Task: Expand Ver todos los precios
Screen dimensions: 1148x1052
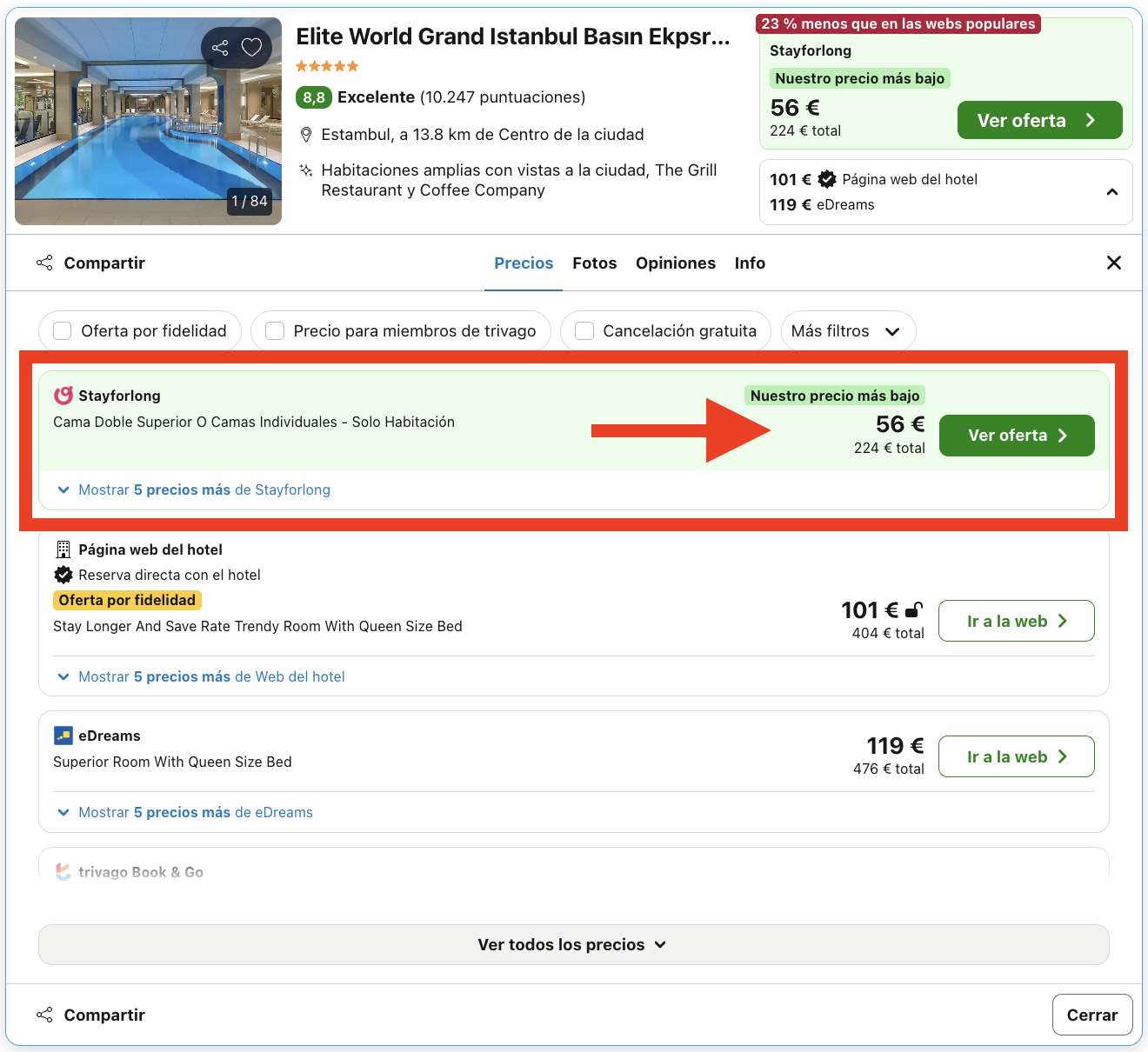Action: point(573,944)
